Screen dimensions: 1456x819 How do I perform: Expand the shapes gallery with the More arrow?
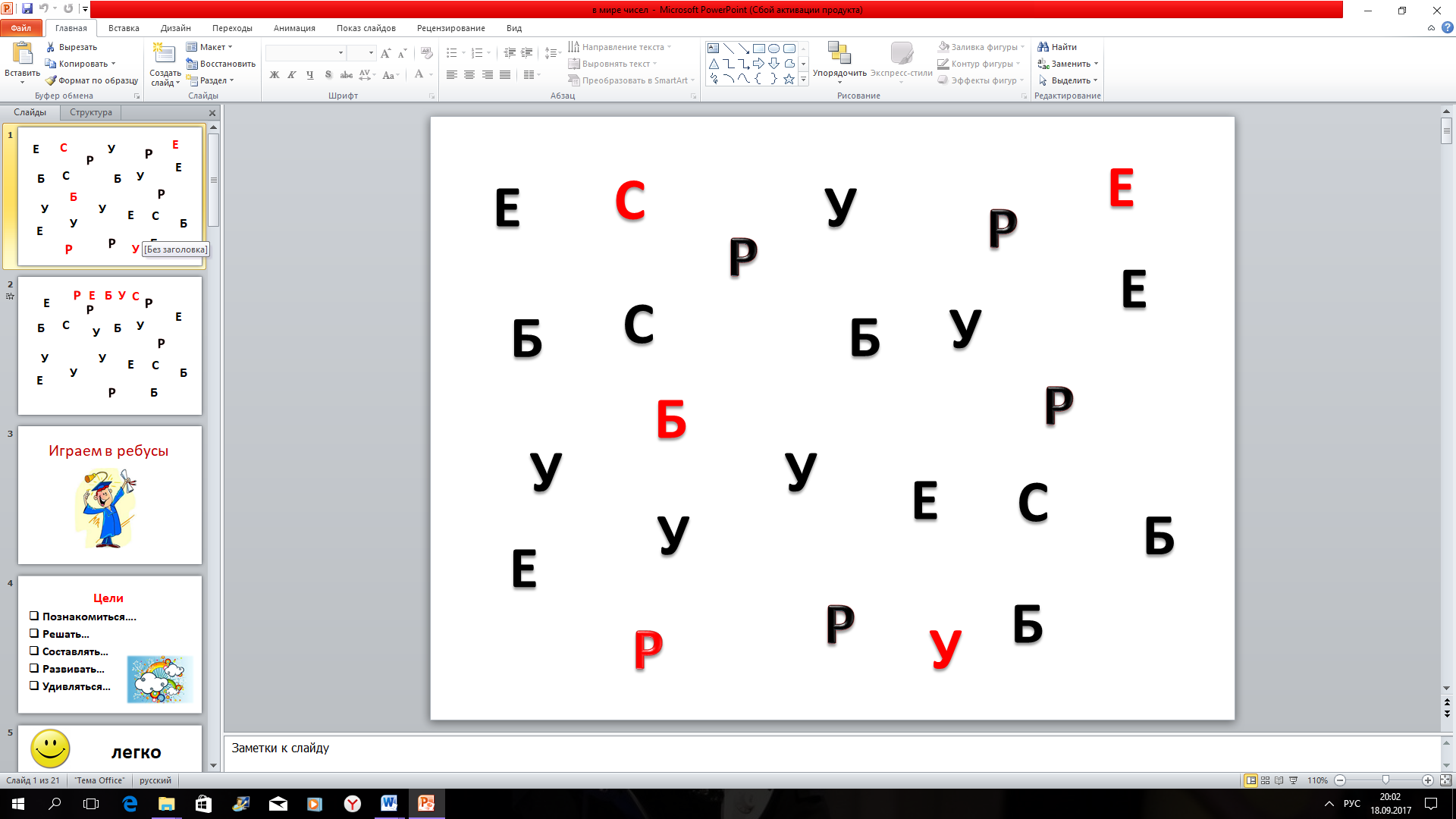[x=804, y=79]
